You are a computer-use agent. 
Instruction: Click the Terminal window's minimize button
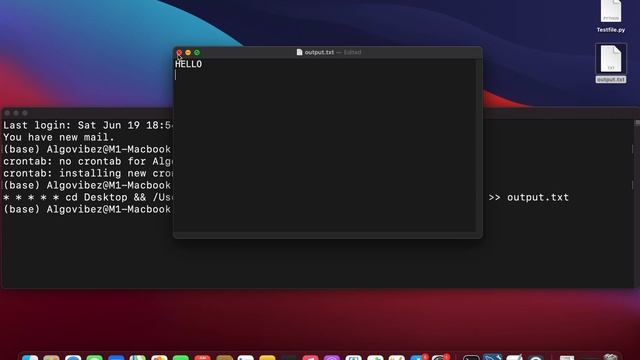click(x=16, y=113)
